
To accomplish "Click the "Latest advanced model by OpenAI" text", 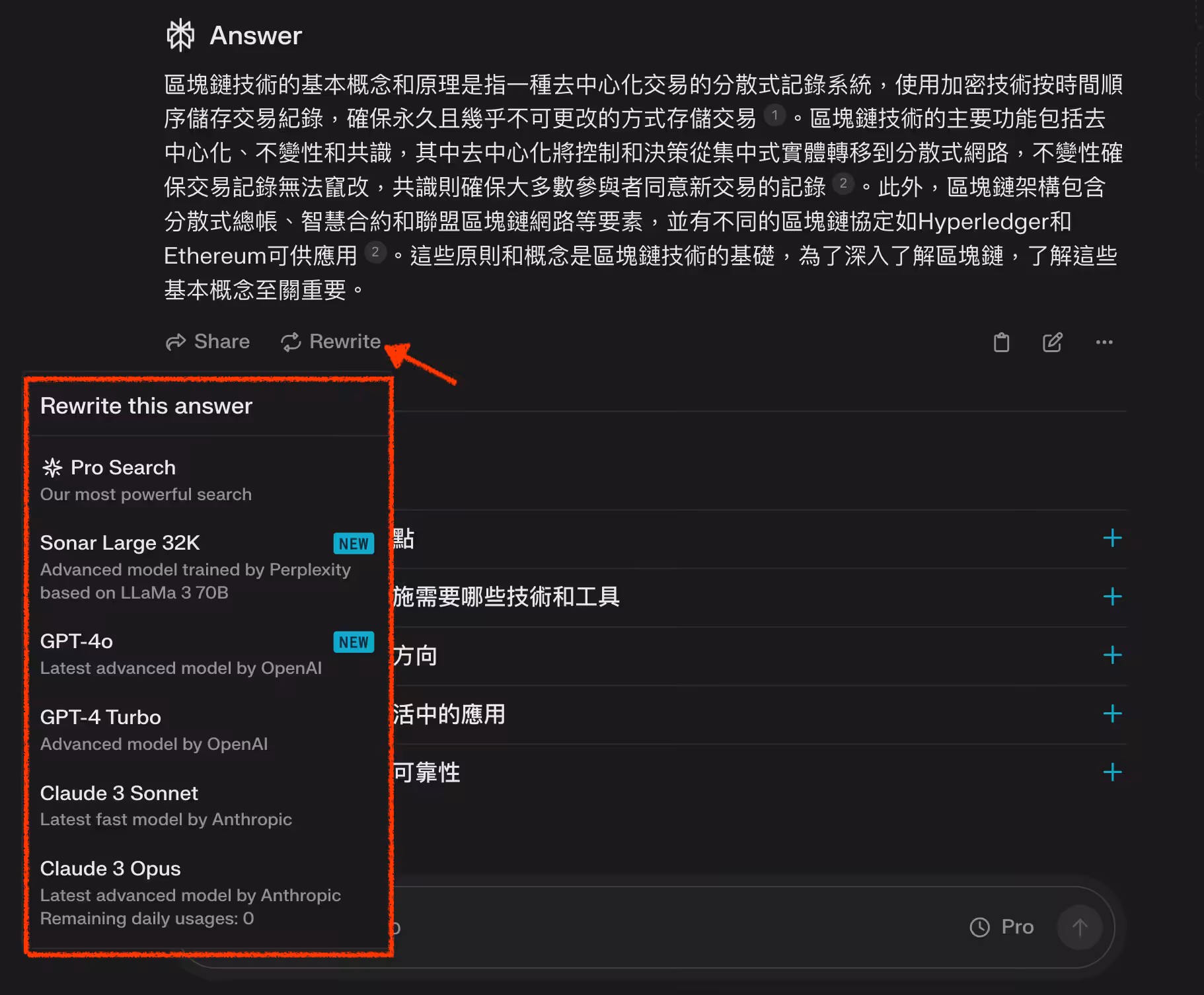I will click(180, 668).
